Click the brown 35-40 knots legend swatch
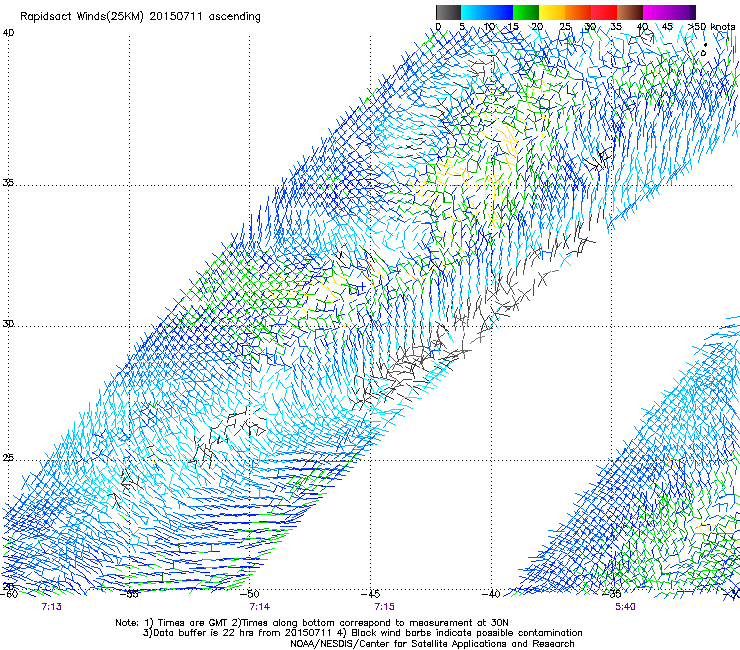Viewport: 740px width, 650px height. 630,12
